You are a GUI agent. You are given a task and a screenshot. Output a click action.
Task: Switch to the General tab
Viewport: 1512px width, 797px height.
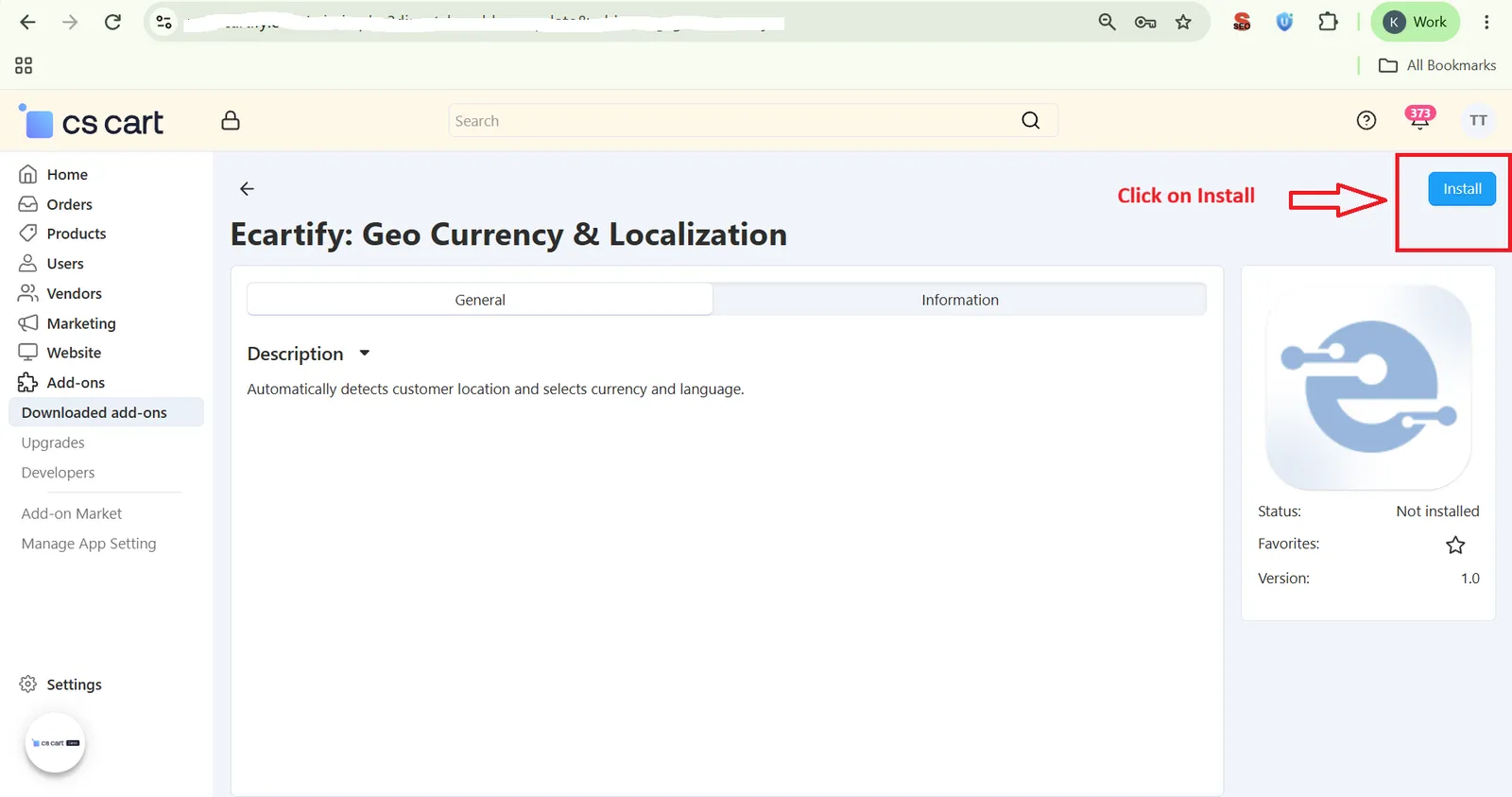point(480,300)
